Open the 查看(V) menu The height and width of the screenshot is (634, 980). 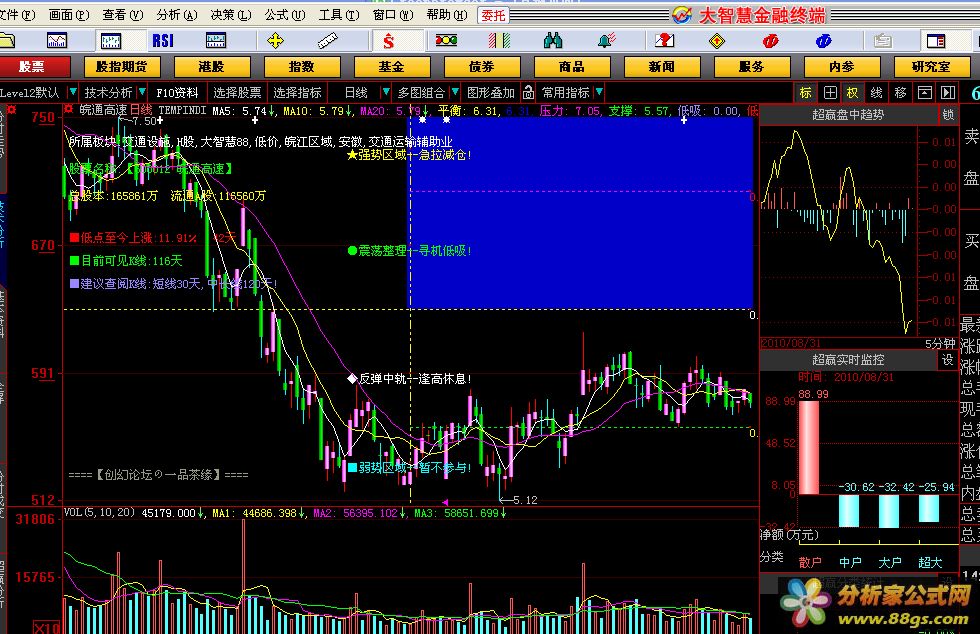123,14
